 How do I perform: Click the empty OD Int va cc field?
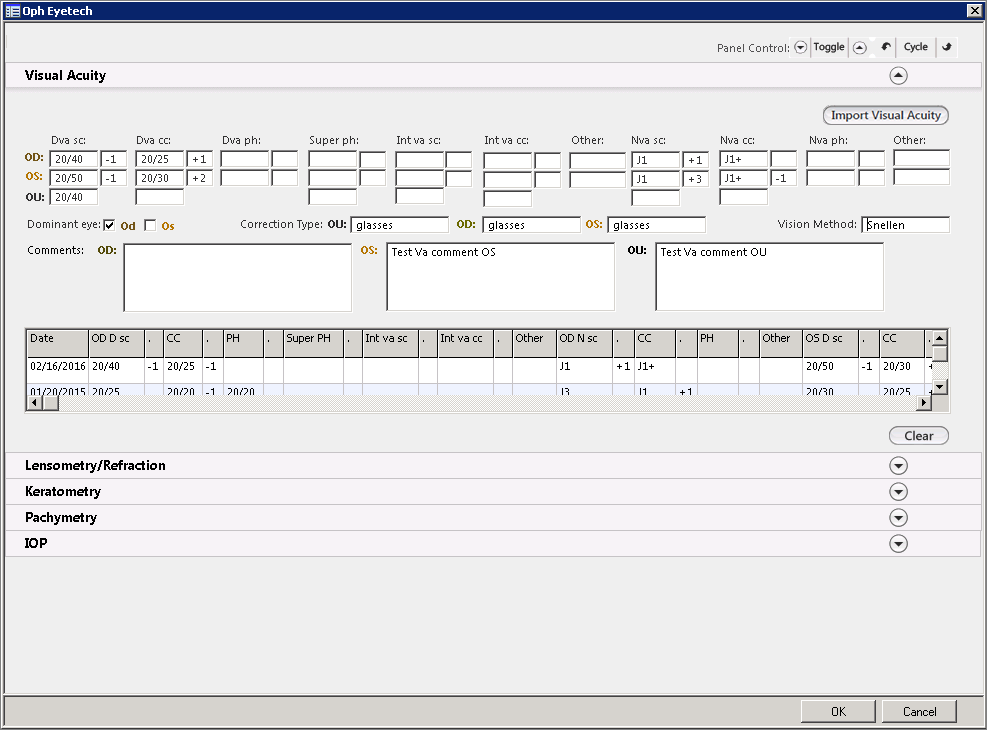pos(507,160)
